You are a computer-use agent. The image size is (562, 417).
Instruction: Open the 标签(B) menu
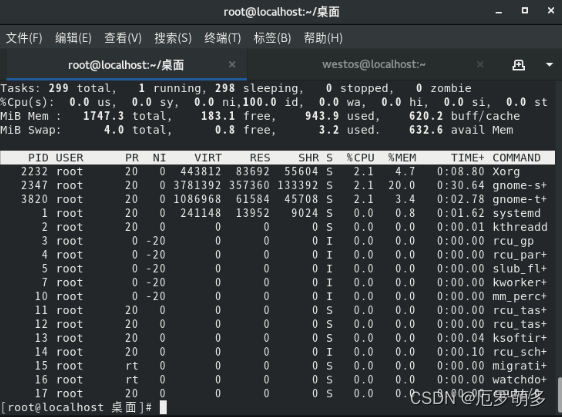pos(272,38)
